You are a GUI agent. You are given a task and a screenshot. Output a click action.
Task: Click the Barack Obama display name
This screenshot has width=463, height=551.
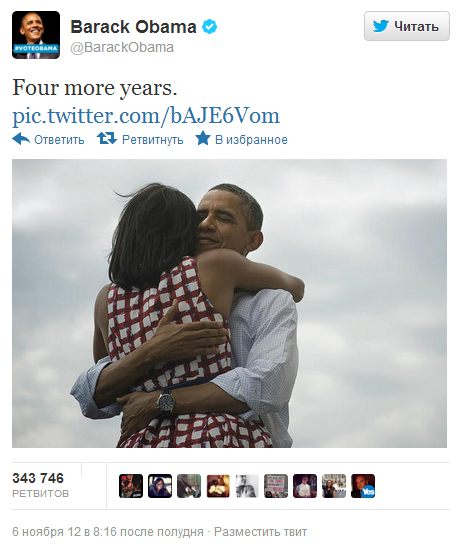tap(133, 27)
